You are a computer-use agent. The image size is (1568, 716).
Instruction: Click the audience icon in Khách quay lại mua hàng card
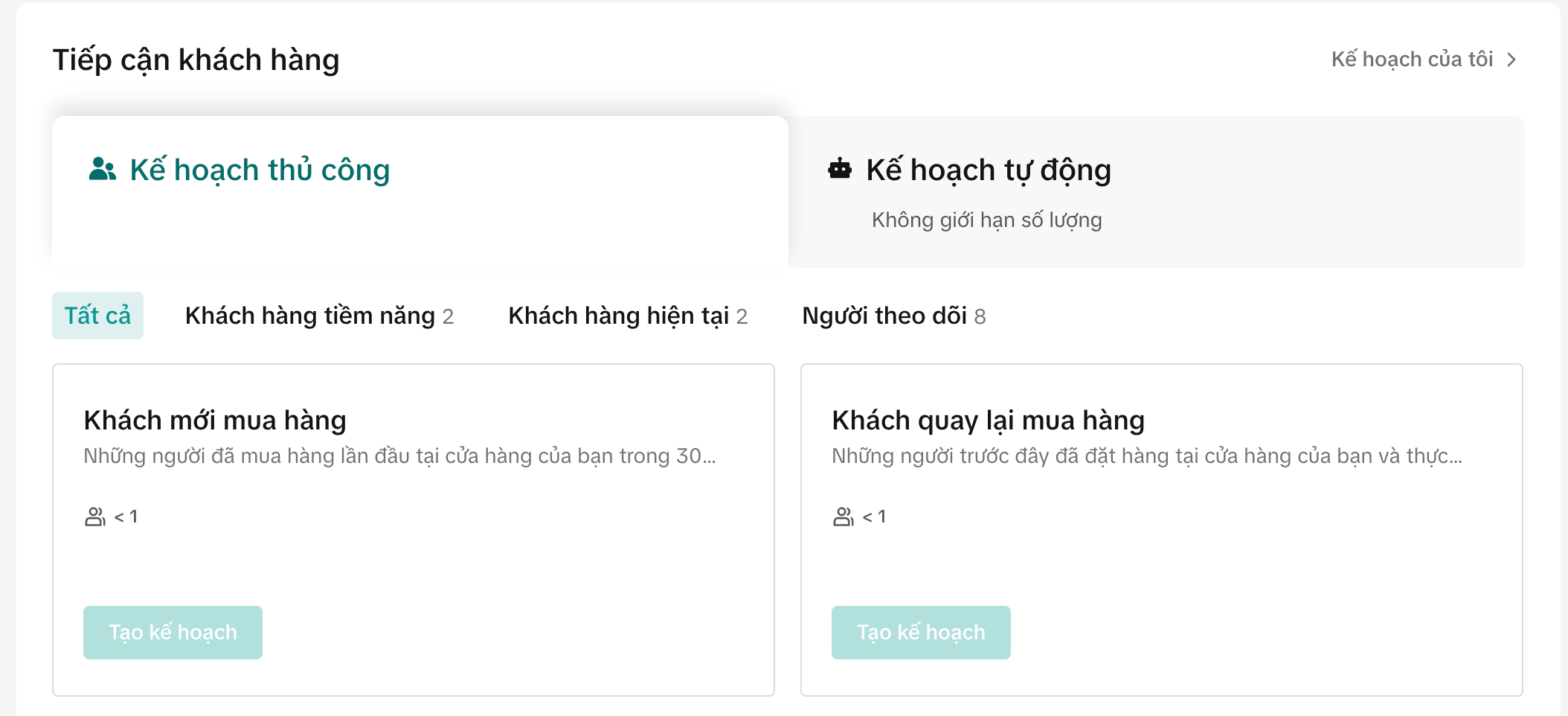tap(844, 517)
